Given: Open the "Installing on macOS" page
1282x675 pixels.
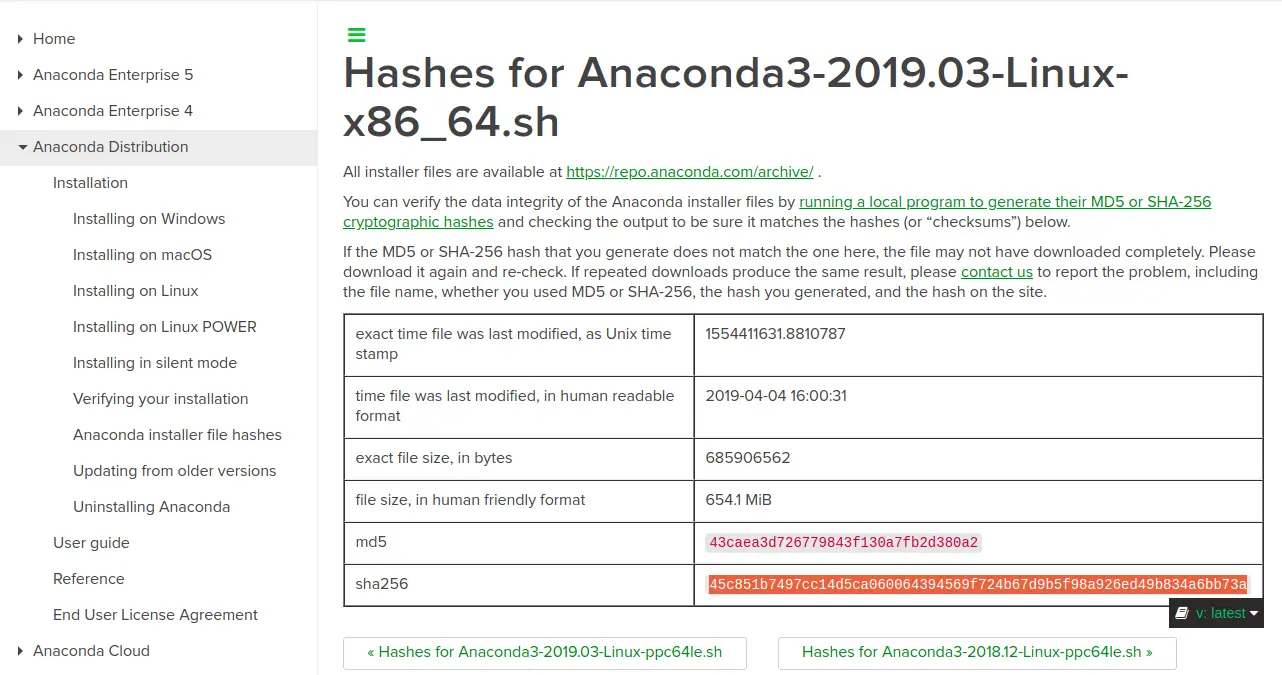Looking at the screenshot, I should [x=142, y=254].
